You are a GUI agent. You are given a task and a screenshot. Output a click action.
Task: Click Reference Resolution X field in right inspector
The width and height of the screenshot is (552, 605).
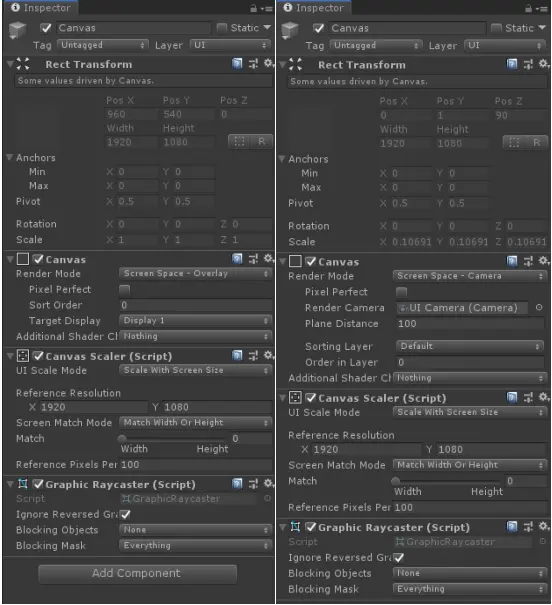pyautogui.click(x=366, y=450)
